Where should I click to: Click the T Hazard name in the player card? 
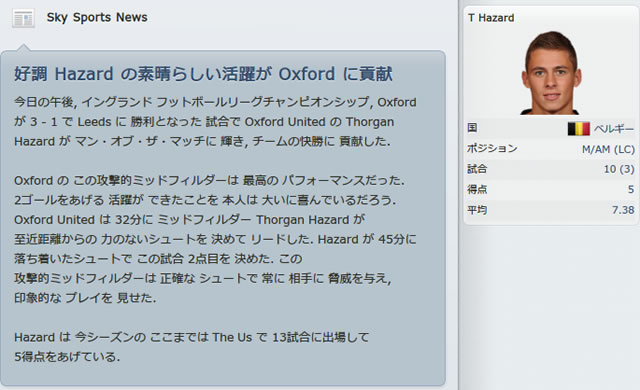coord(491,18)
